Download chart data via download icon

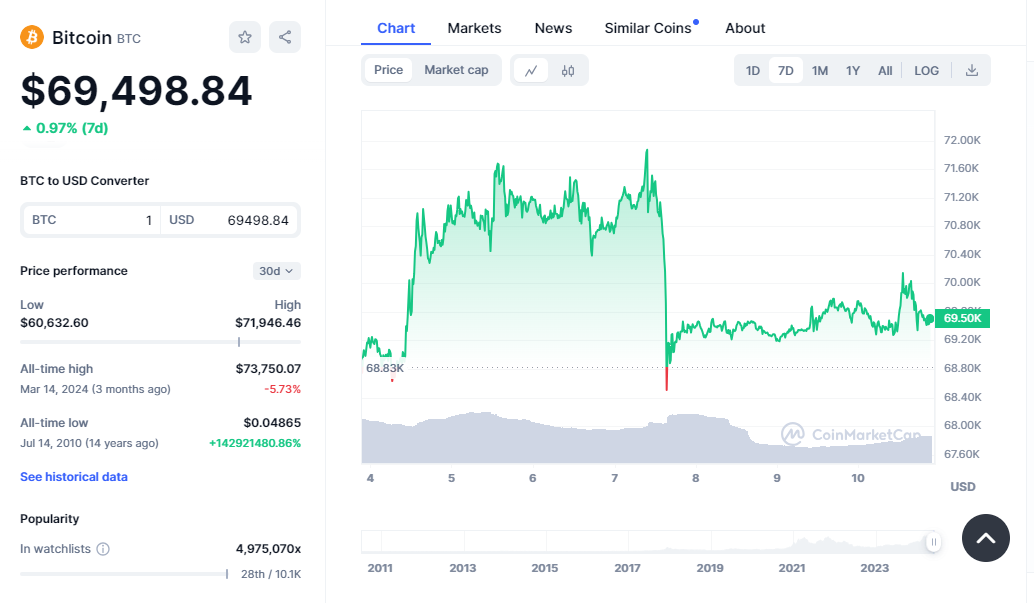coord(971,71)
